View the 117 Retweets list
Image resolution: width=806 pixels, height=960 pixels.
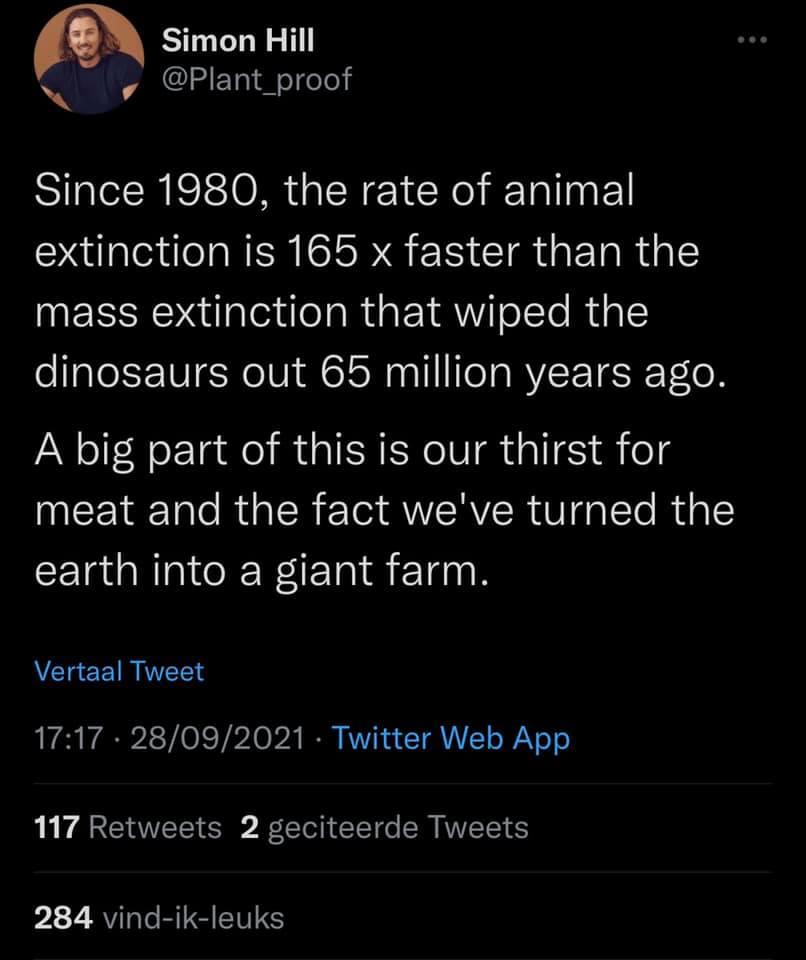pos(127,828)
